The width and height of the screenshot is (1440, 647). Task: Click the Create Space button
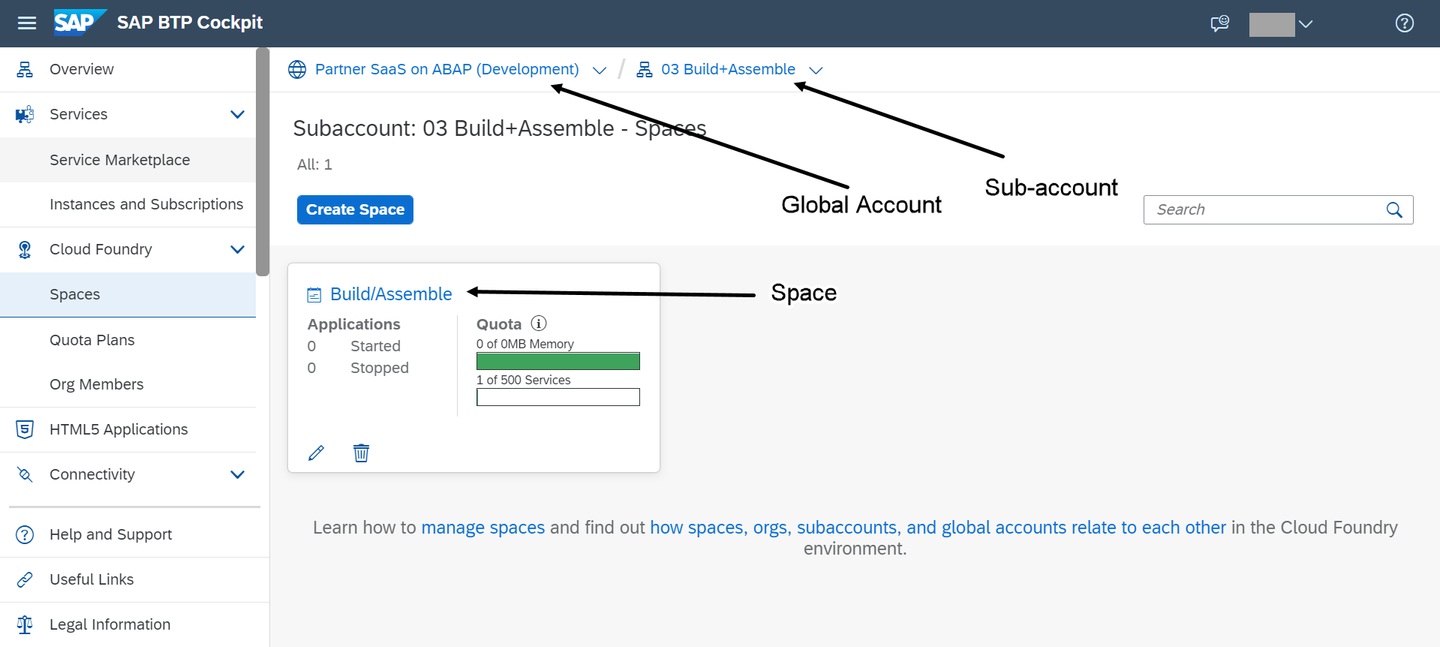[355, 209]
